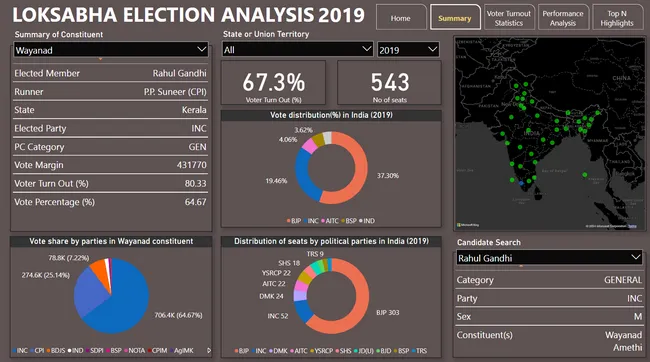
Task: Click AgIMK legend entry in Wayanad vote share
Action: click(x=182, y=350)
